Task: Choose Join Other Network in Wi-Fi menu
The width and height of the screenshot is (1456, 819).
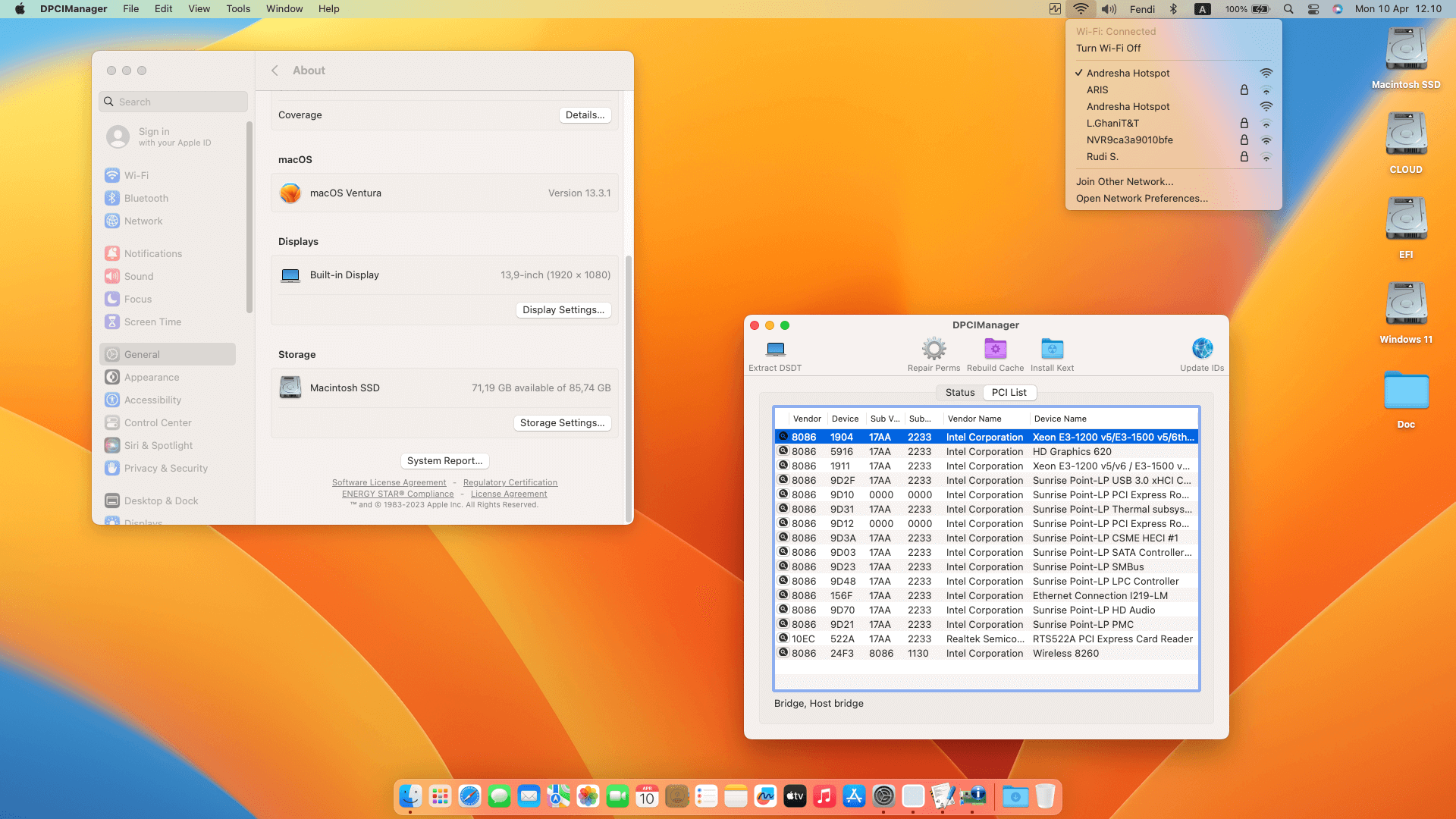Action: (x=1173, y=181)
